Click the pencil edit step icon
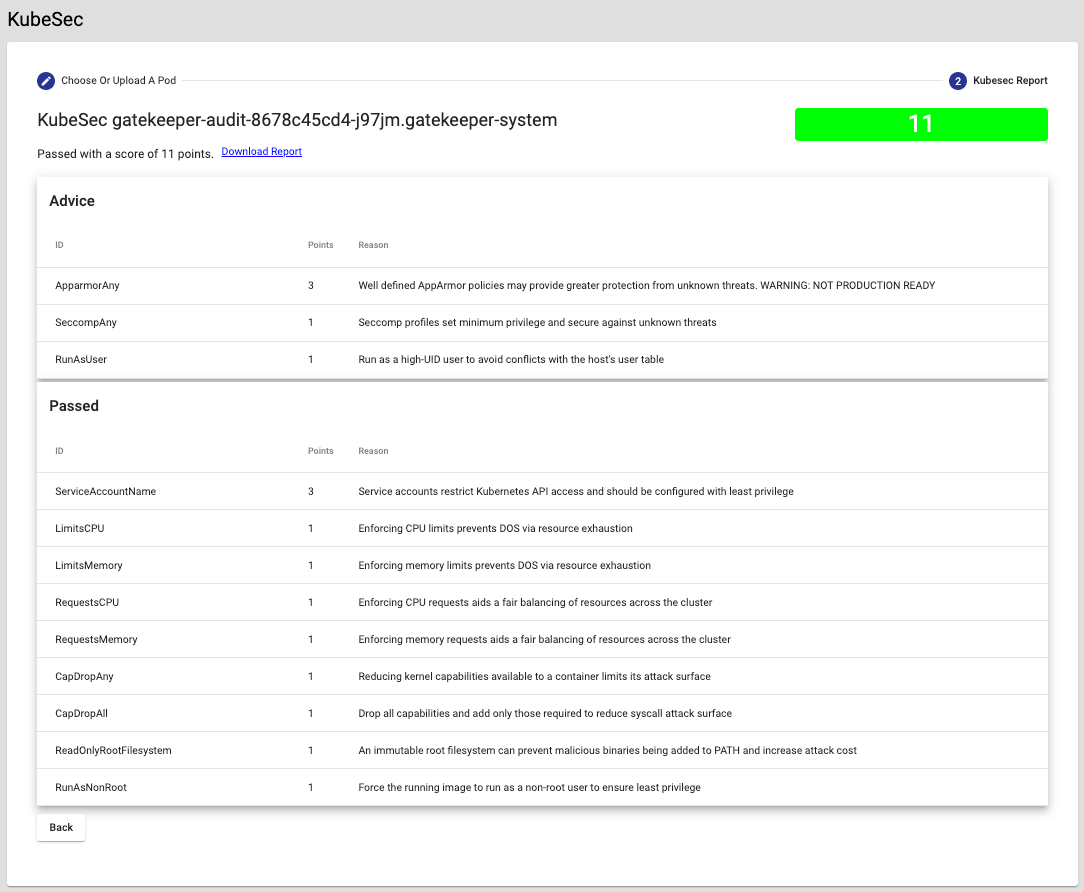 pyautogui.click(x=46, y=81)
